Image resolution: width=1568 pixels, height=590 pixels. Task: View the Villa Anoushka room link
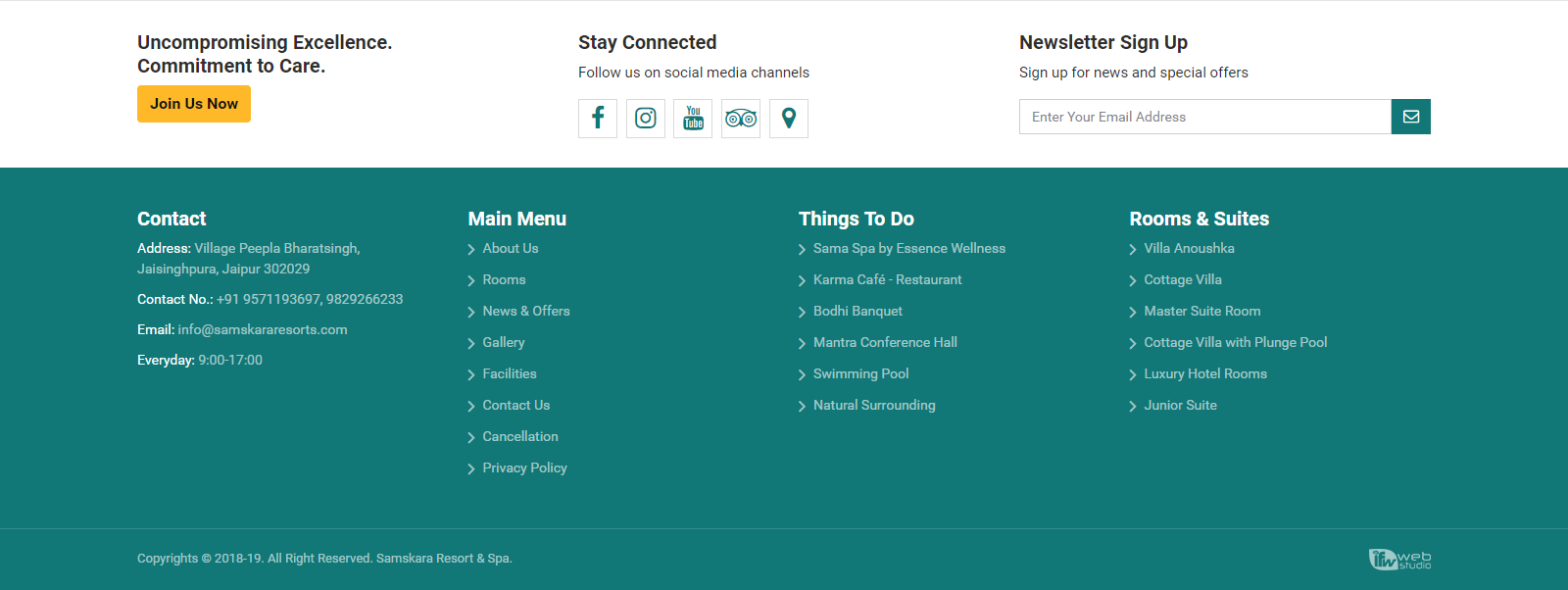1189,249
